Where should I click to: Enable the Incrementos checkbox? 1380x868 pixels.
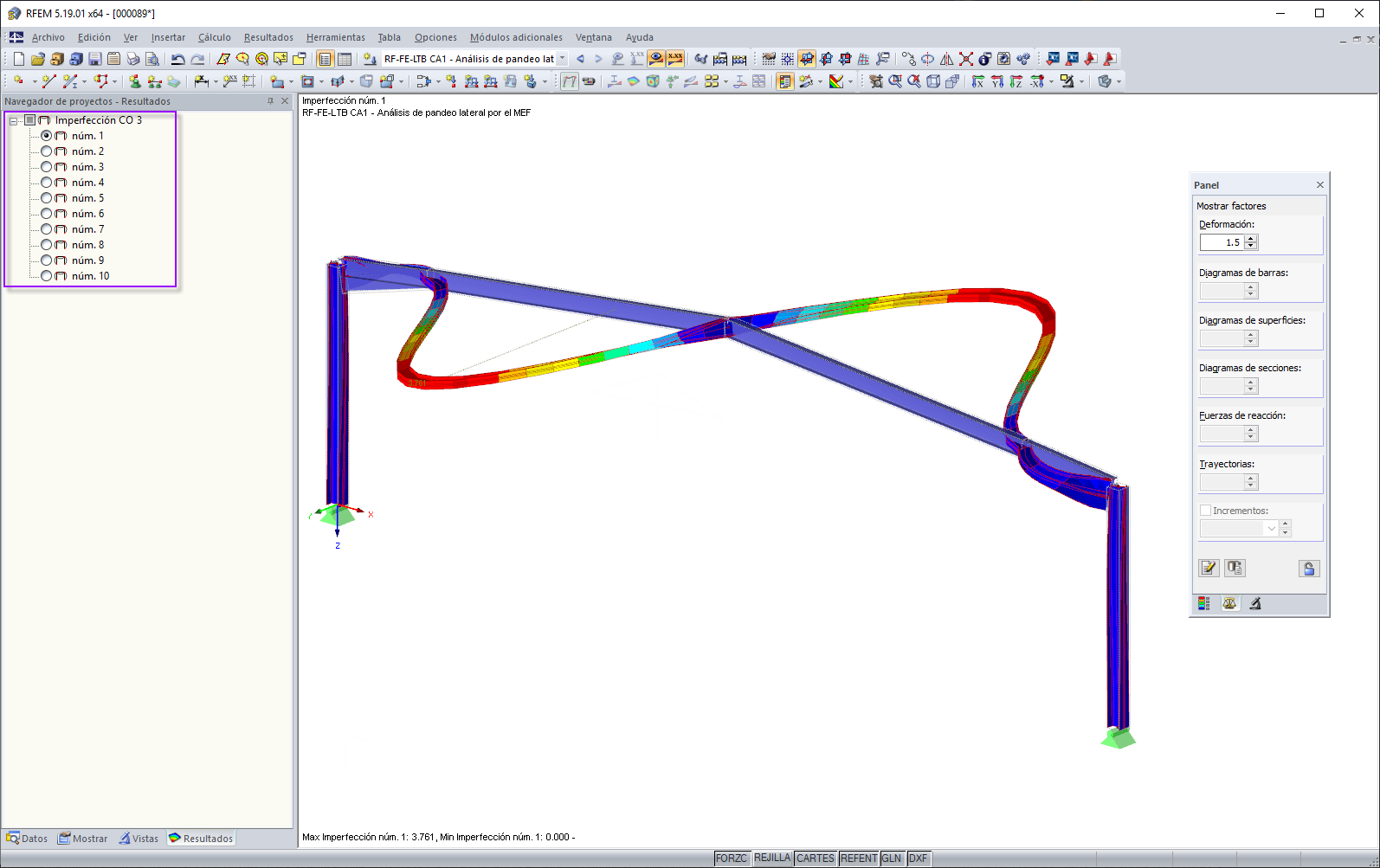coord(1205,511)
